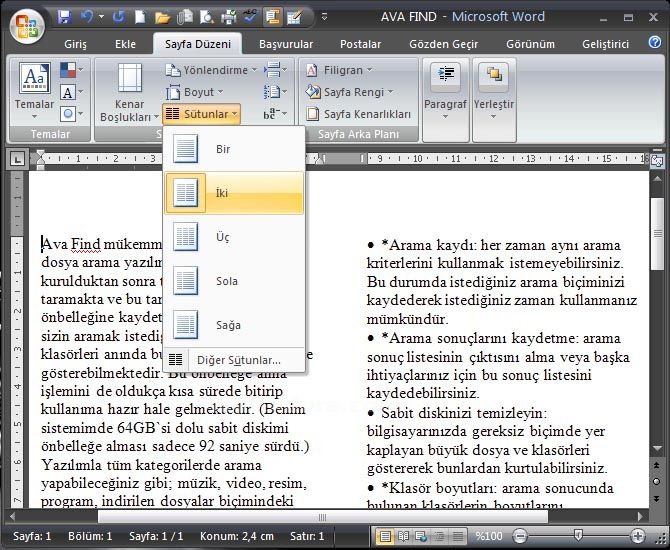Switch to Full Screen Reading view
This screenshot has height=550, width=670.
[x=403, y=535]
